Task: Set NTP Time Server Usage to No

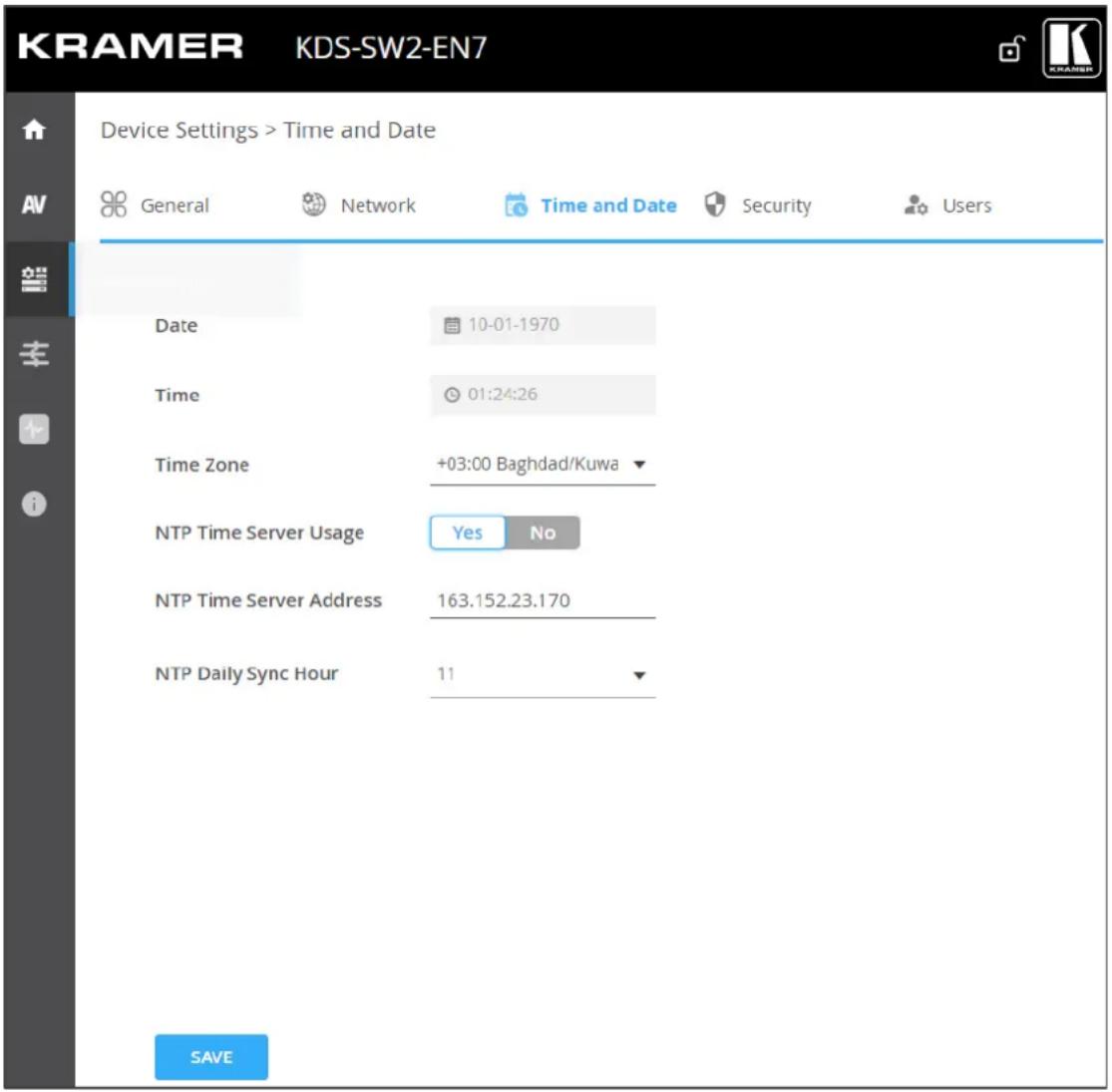Action: [543, 533]
